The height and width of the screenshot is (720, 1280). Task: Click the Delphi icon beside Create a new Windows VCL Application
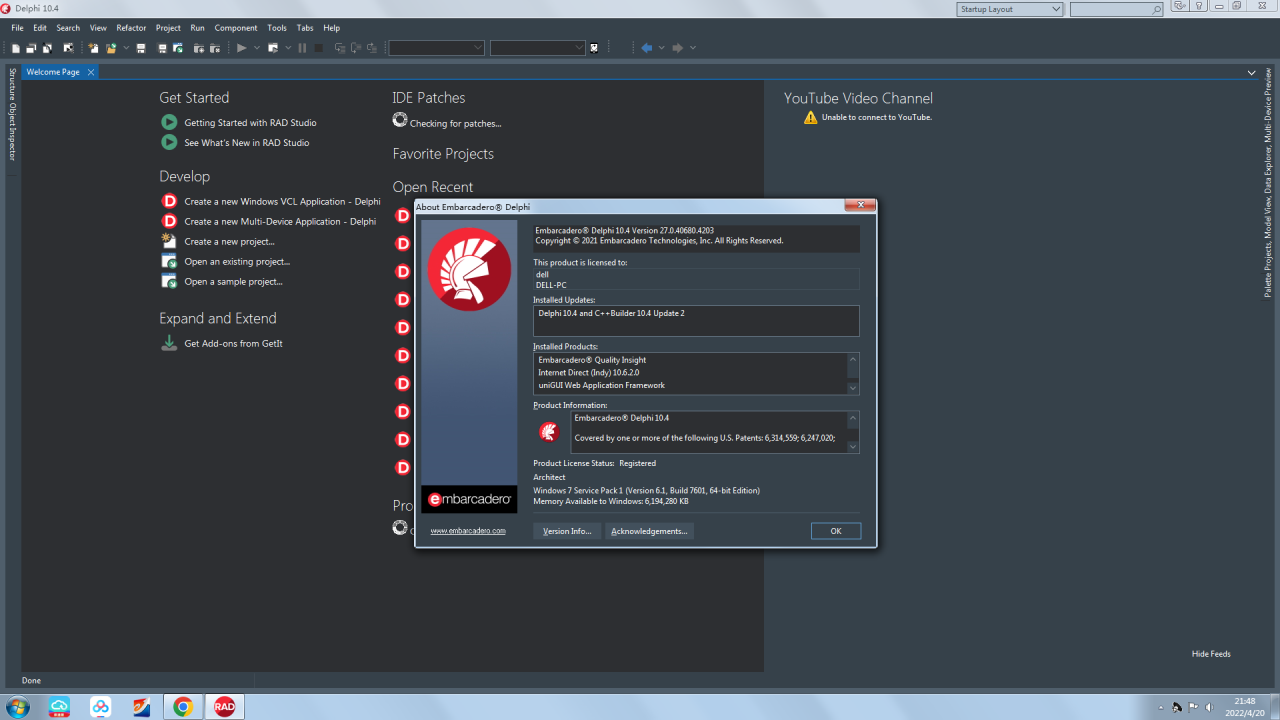click(169, 201)
